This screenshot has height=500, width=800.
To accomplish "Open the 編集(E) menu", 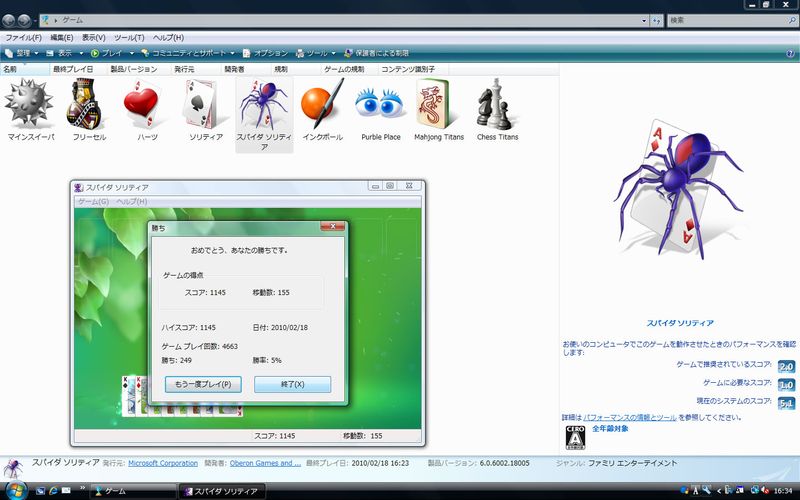I will [62, 38].
